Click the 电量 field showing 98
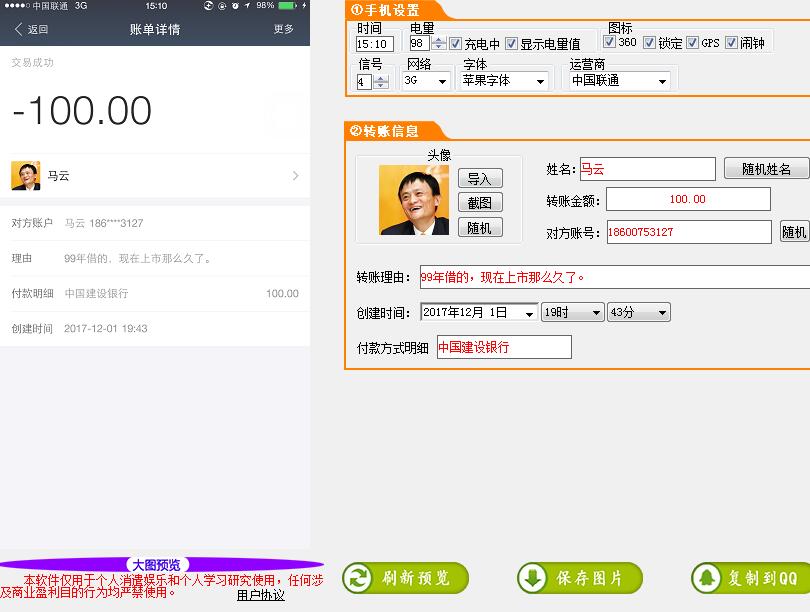 coord(419,43)
